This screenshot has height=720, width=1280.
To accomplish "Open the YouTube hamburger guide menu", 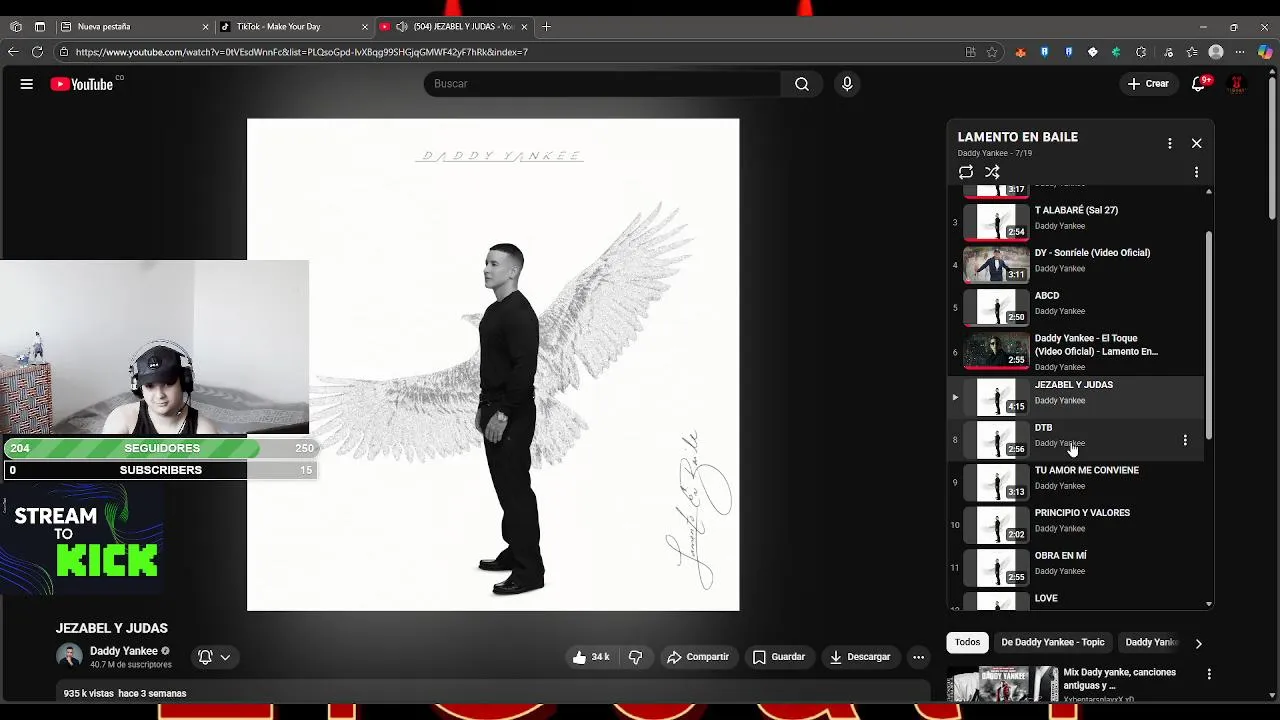I will [27, 84].
